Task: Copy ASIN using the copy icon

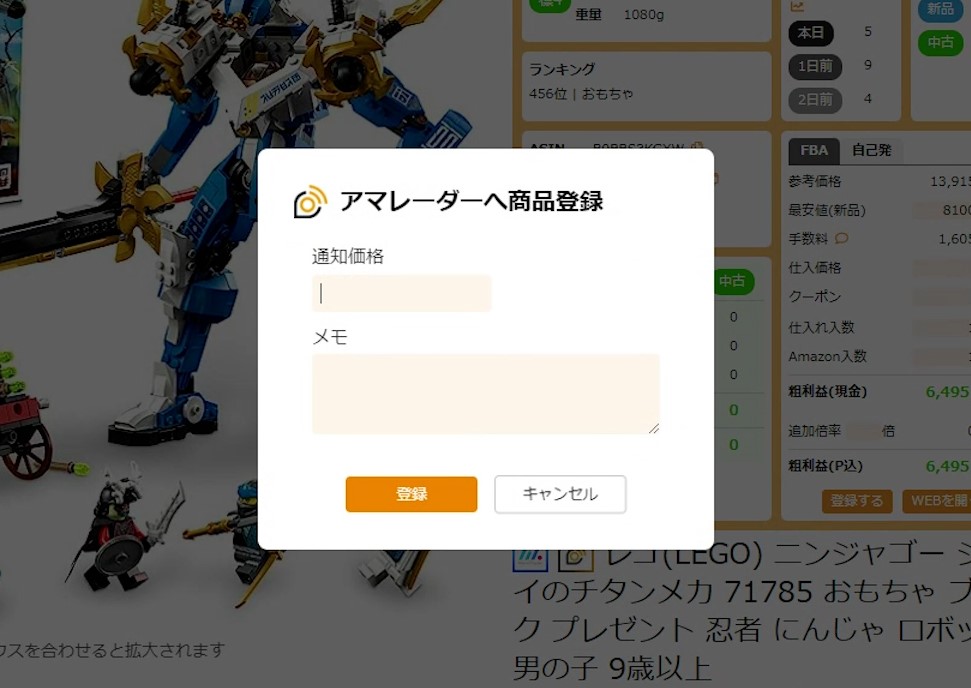Action: (697, 147)
